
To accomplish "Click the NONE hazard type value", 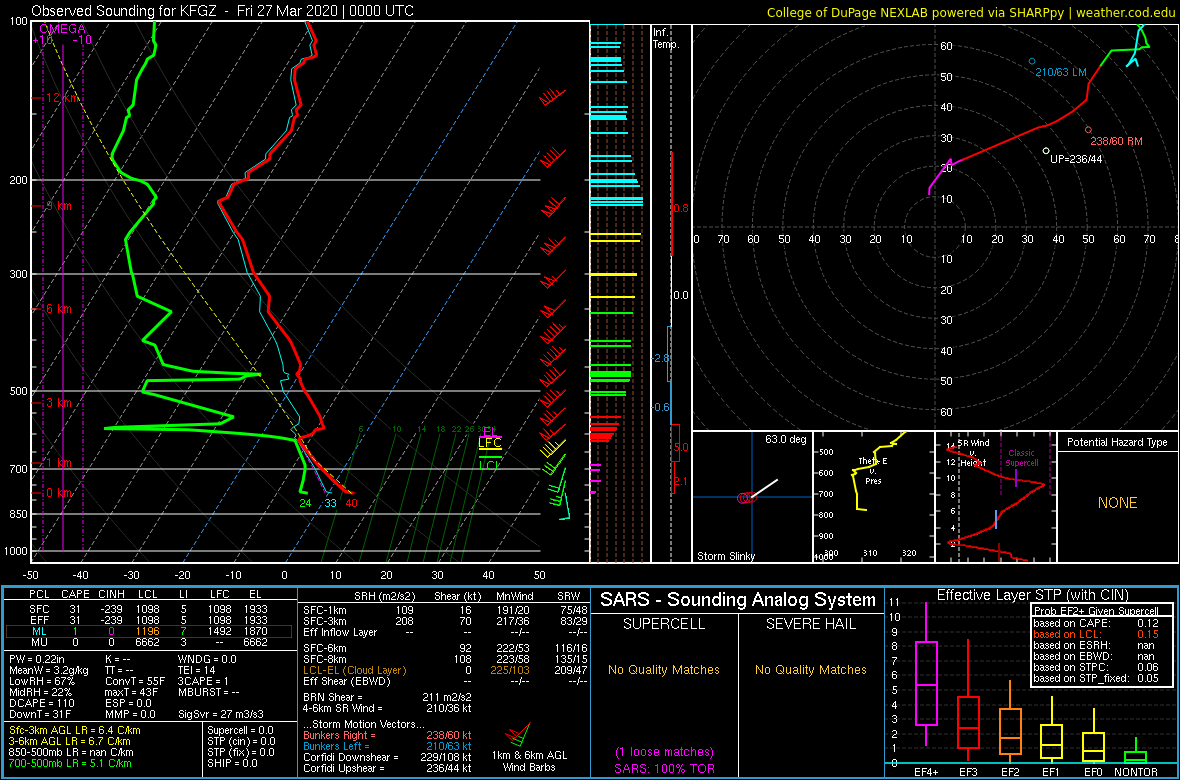I will (x=1117, y=503).
